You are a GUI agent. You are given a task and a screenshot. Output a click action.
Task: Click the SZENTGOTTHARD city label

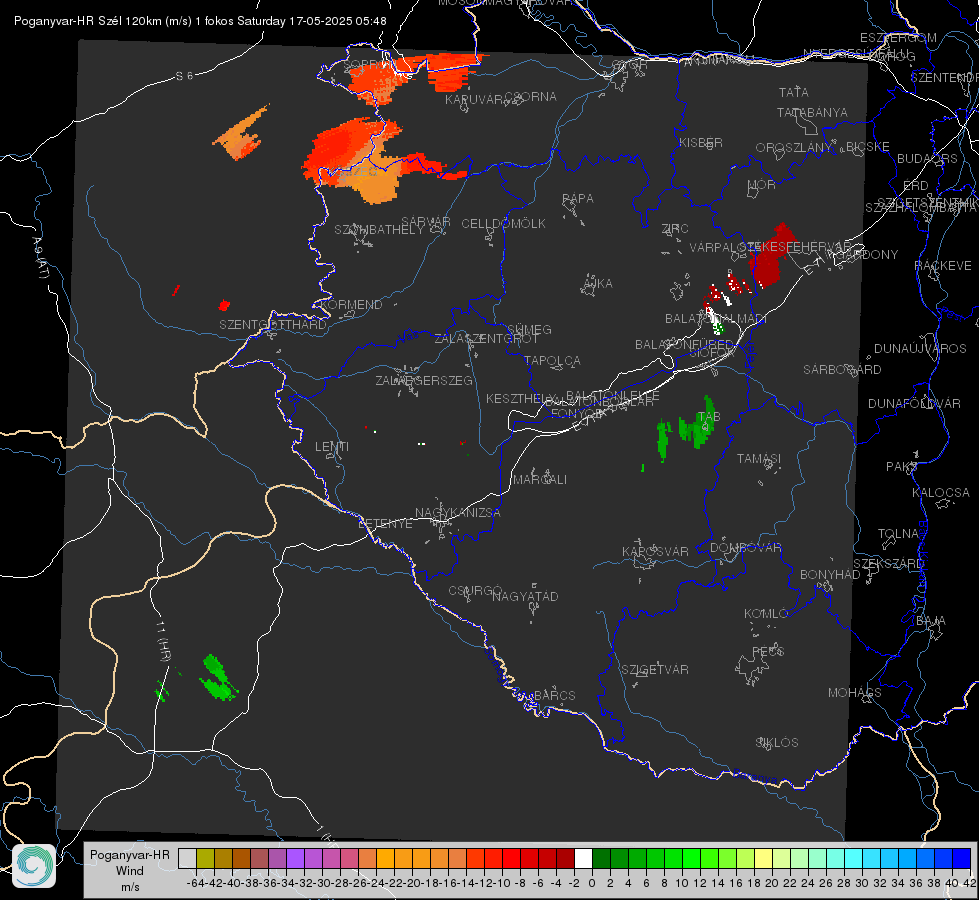tap(273, 325)
